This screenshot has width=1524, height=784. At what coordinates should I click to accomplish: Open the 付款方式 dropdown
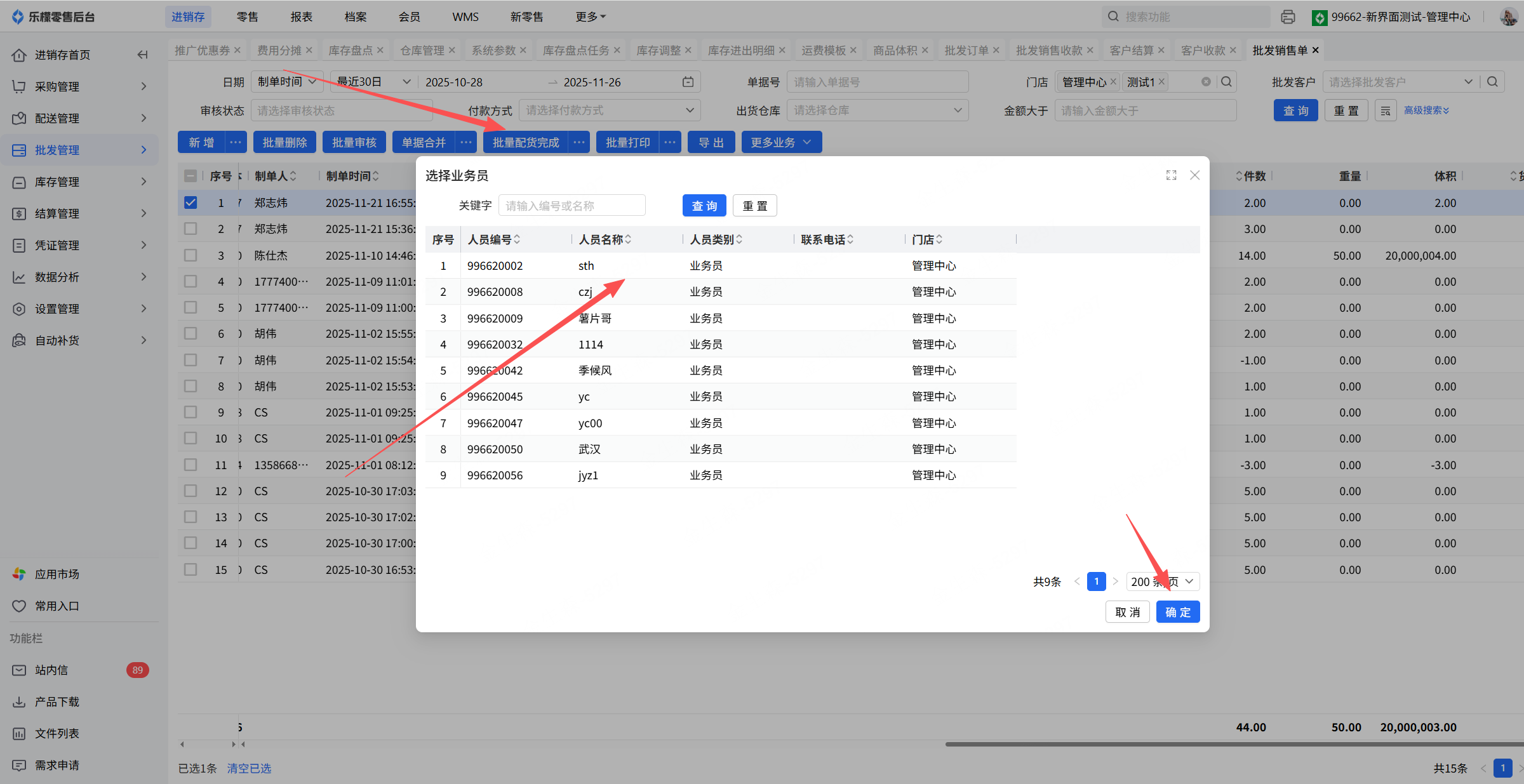[609, 110]
